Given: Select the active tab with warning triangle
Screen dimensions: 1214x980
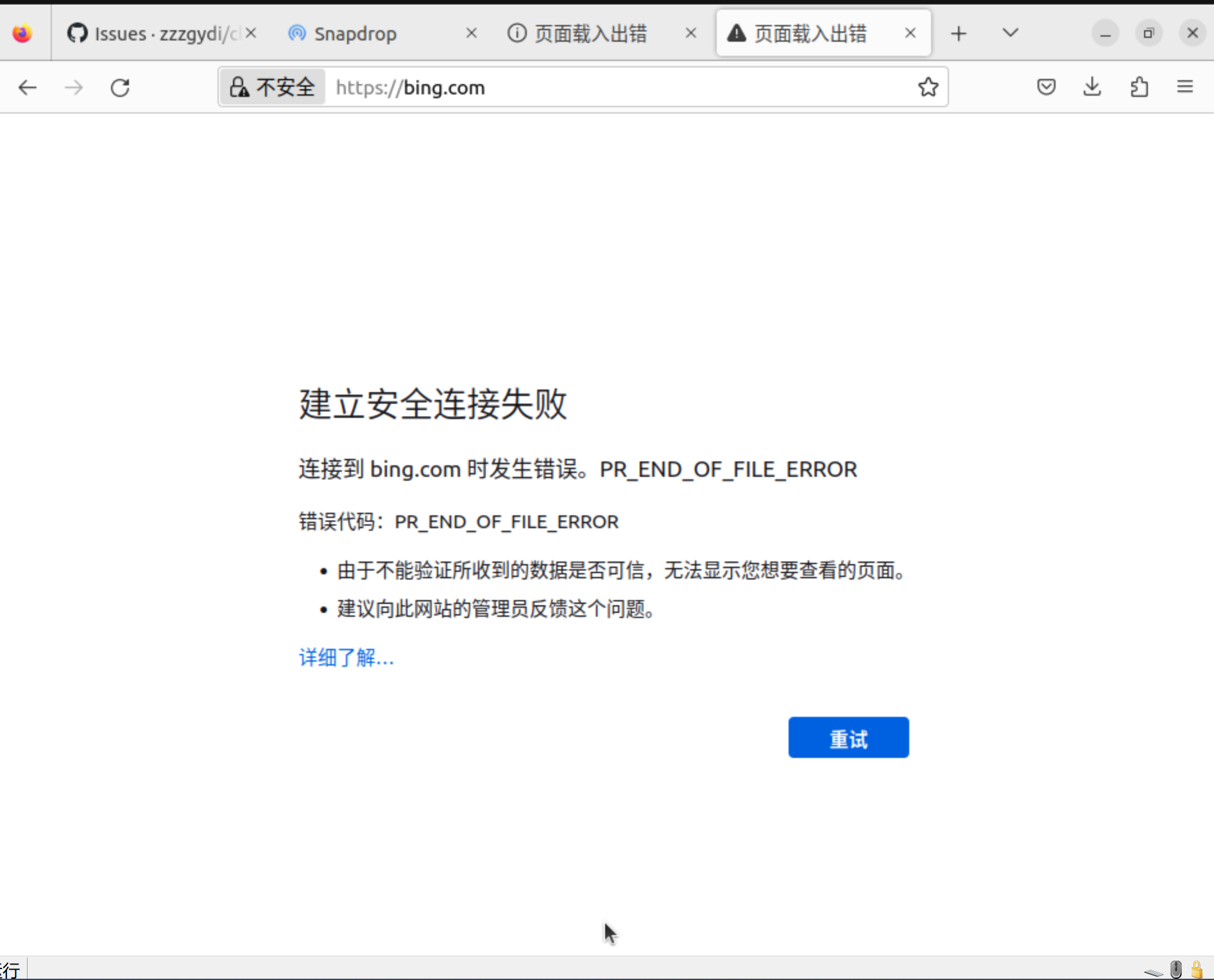Looking at the screenshot, I should point(824,33).
